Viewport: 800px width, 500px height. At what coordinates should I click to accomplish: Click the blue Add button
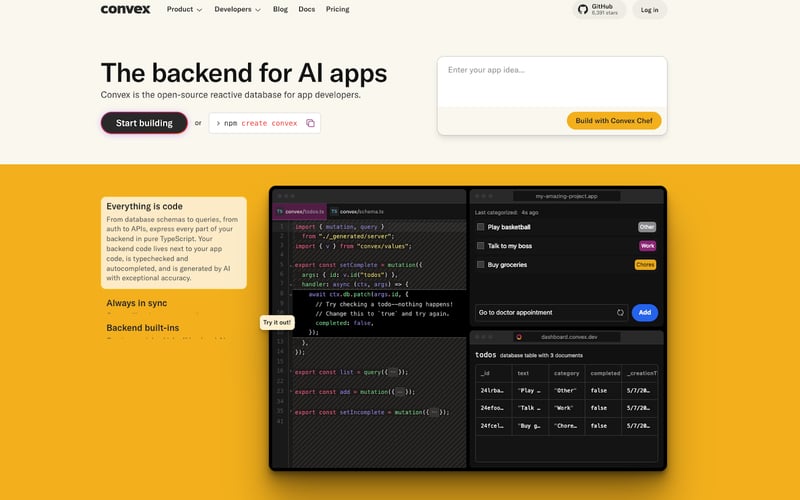pyautogui.click(x=645, y=312)
